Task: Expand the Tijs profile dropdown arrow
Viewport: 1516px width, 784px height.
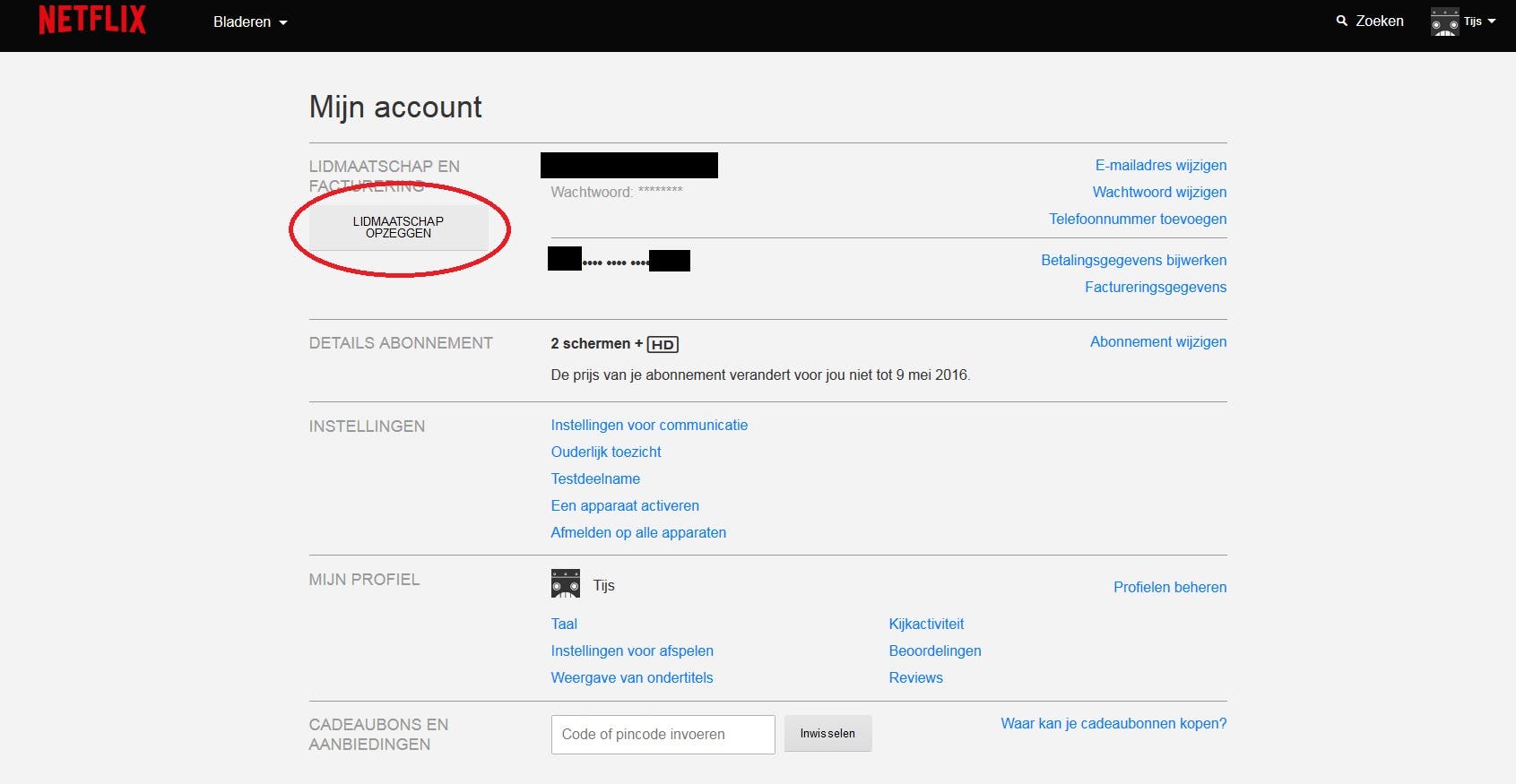Action: [1492, 22]
